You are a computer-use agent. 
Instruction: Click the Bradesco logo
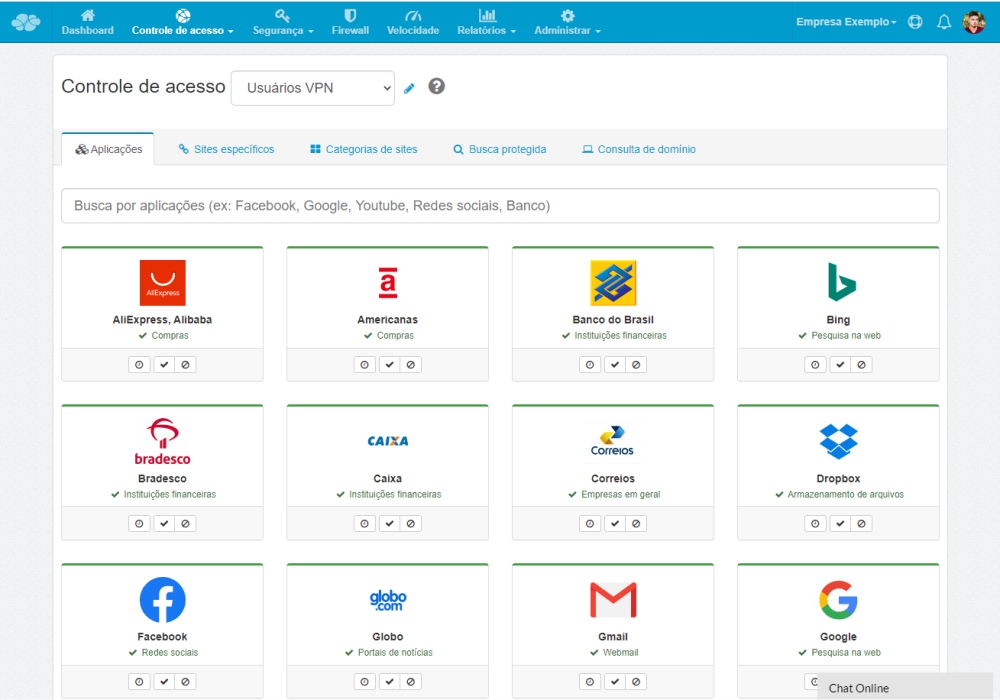click(163, 441)
